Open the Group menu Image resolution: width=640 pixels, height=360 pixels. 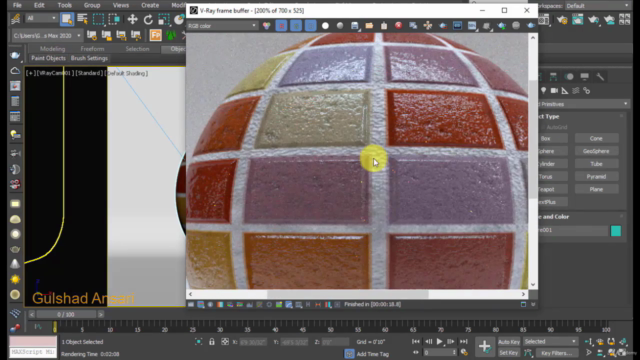[x=92, y=5]
